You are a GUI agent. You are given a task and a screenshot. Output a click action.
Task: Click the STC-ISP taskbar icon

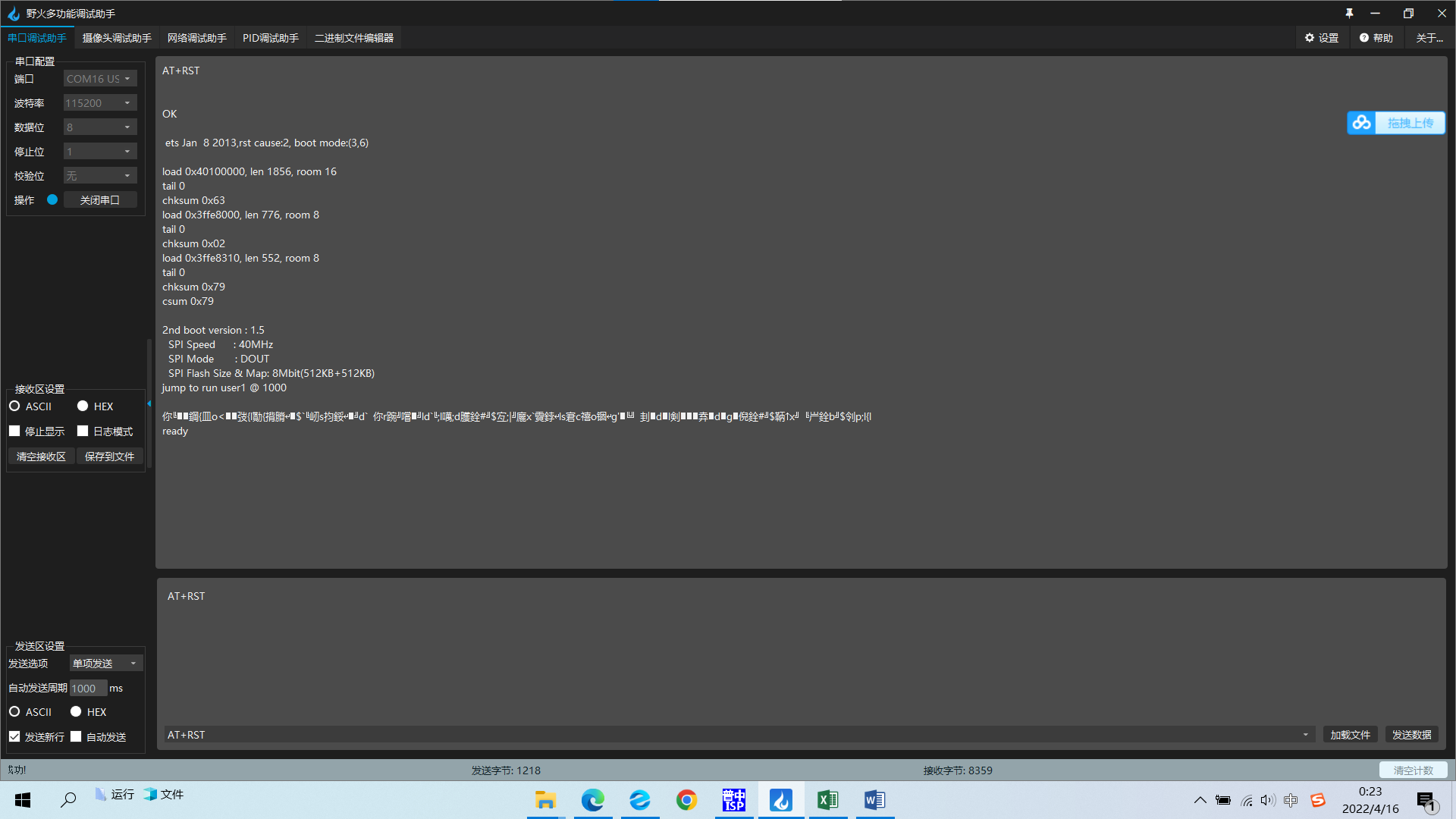pyautogui.click(x=734, y=800)
